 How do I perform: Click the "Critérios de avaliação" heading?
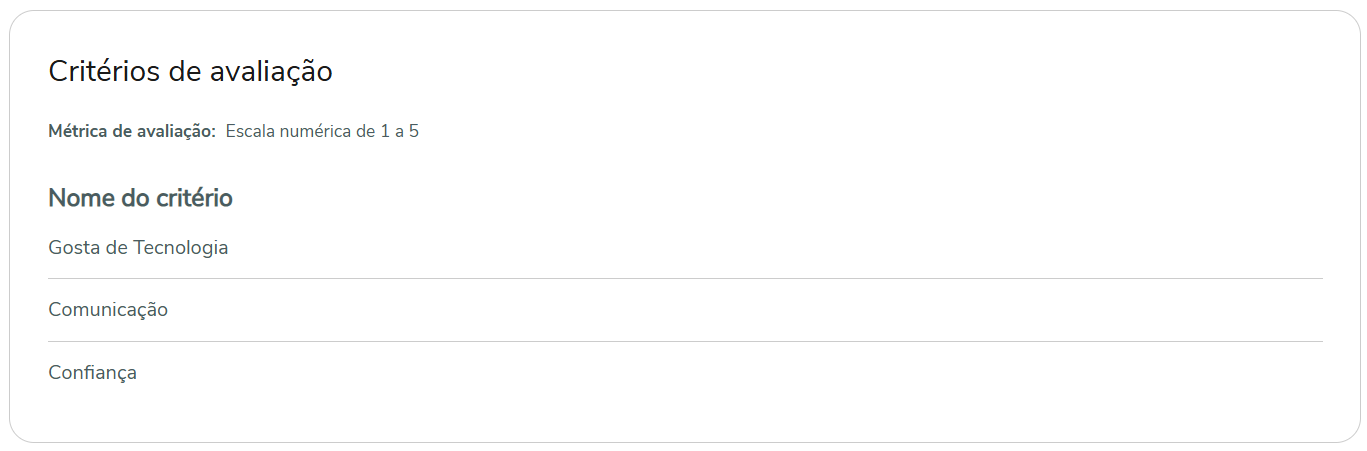(x=190, y=72)
